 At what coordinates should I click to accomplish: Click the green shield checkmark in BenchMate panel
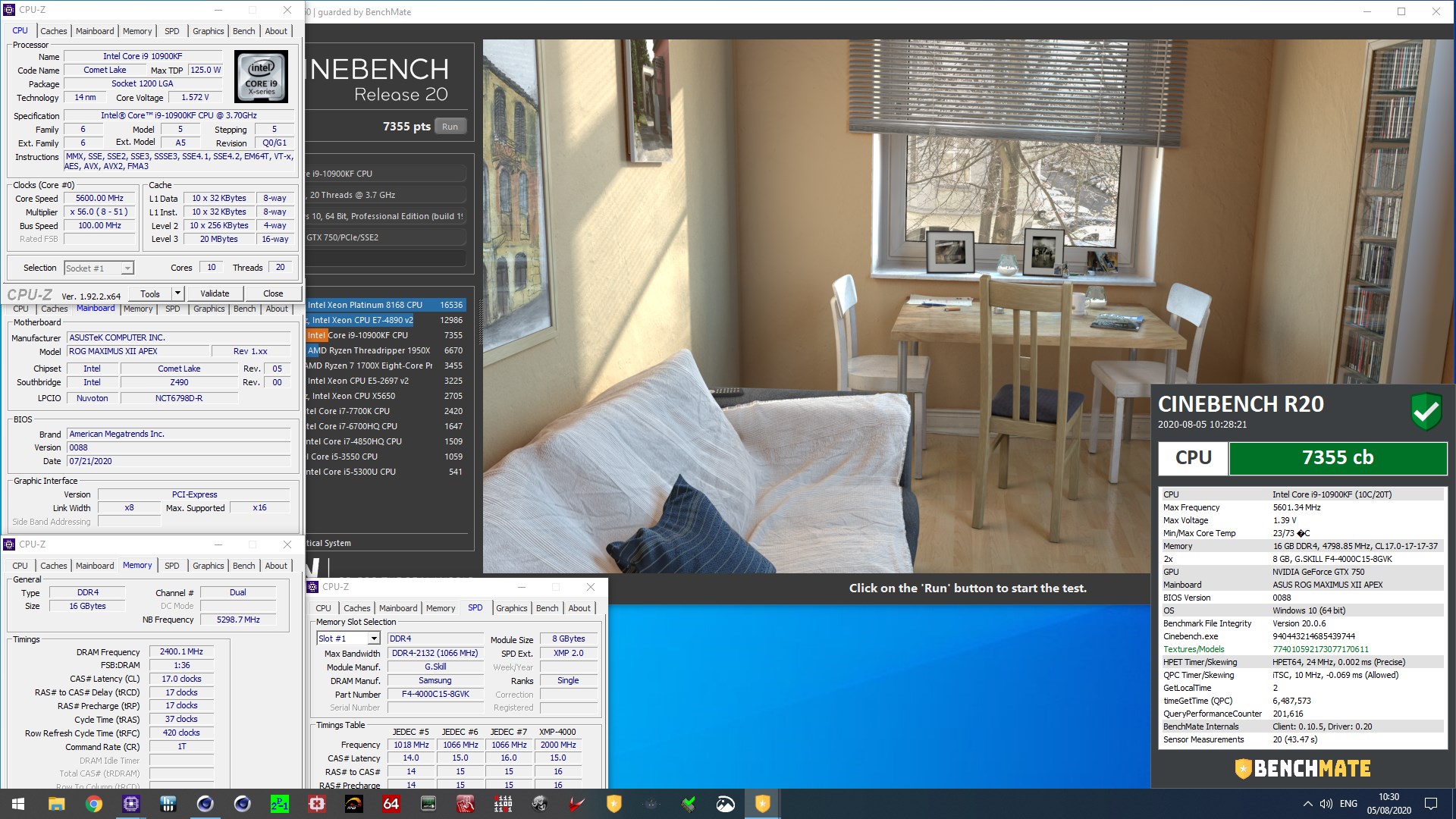1426,411
